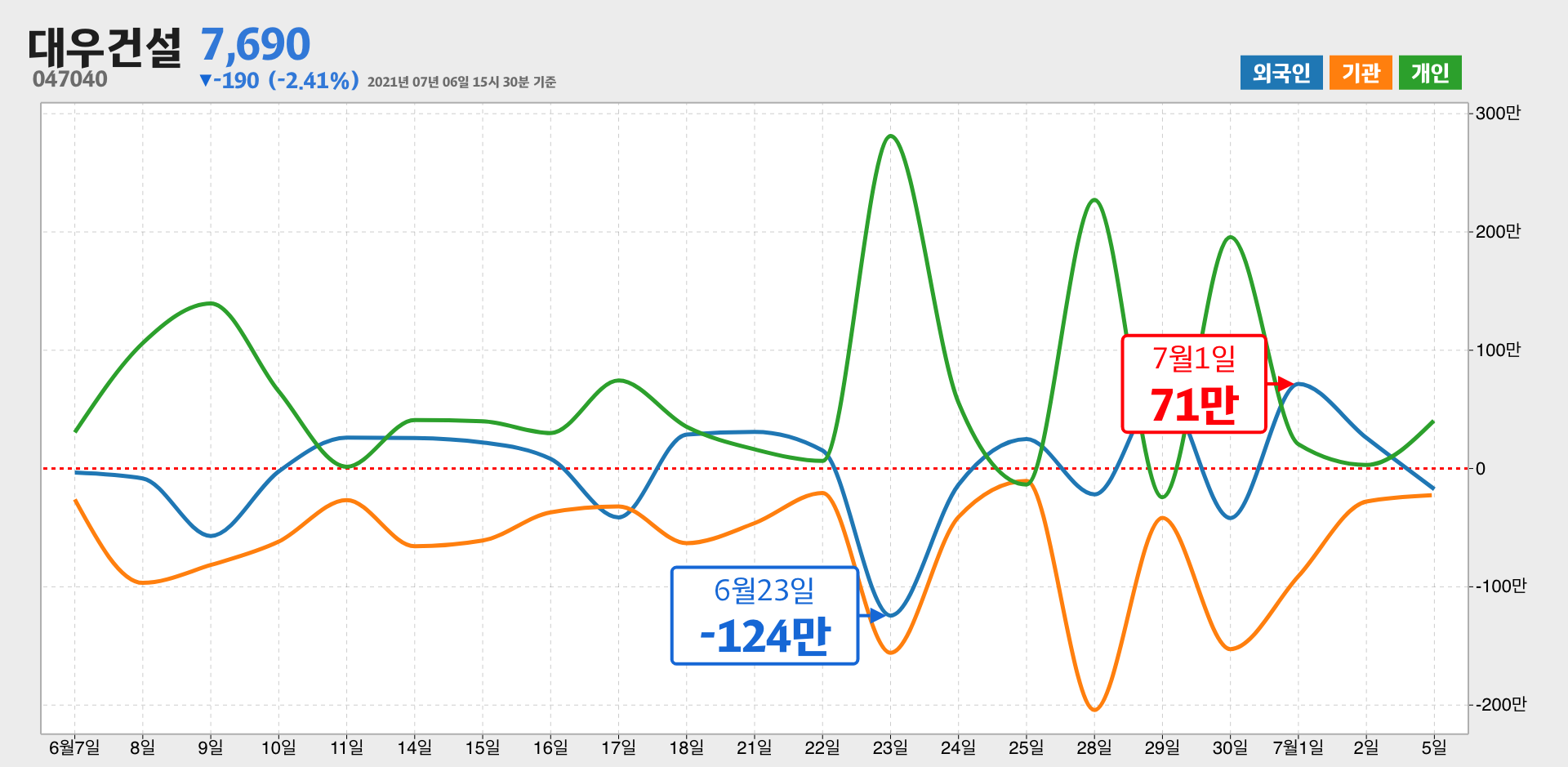
Task: Click the 29일 x-axis date label
Action: 1161,747
